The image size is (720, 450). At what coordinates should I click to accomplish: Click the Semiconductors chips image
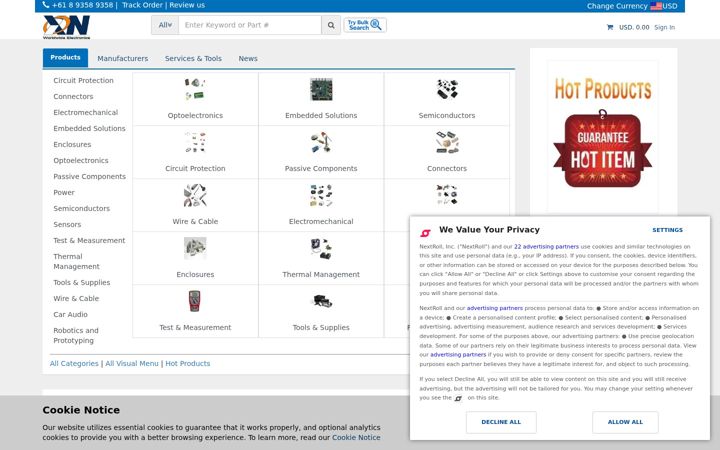tap(447, 89)
